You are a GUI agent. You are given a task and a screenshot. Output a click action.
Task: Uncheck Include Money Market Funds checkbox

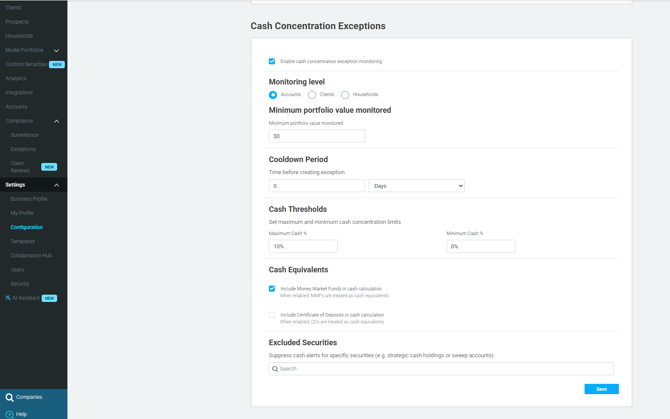coord(272,289)
